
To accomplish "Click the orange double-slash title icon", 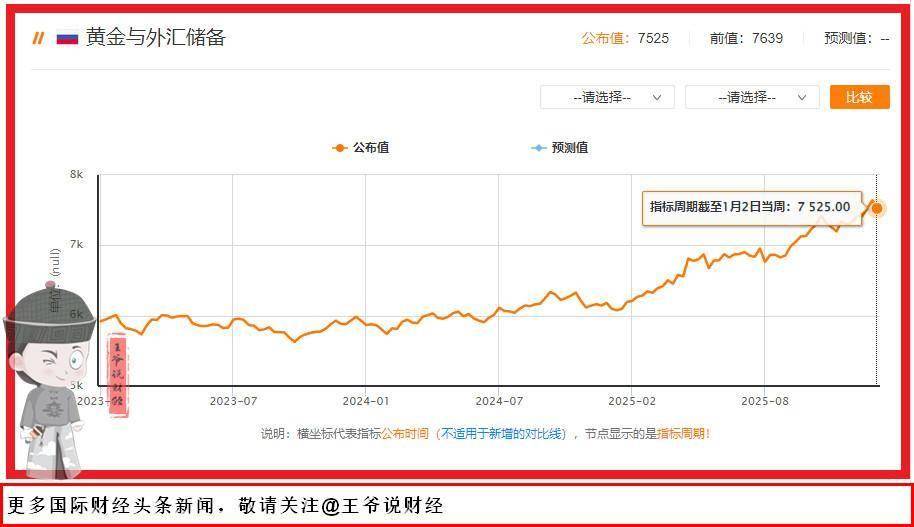I will point(38,38).
